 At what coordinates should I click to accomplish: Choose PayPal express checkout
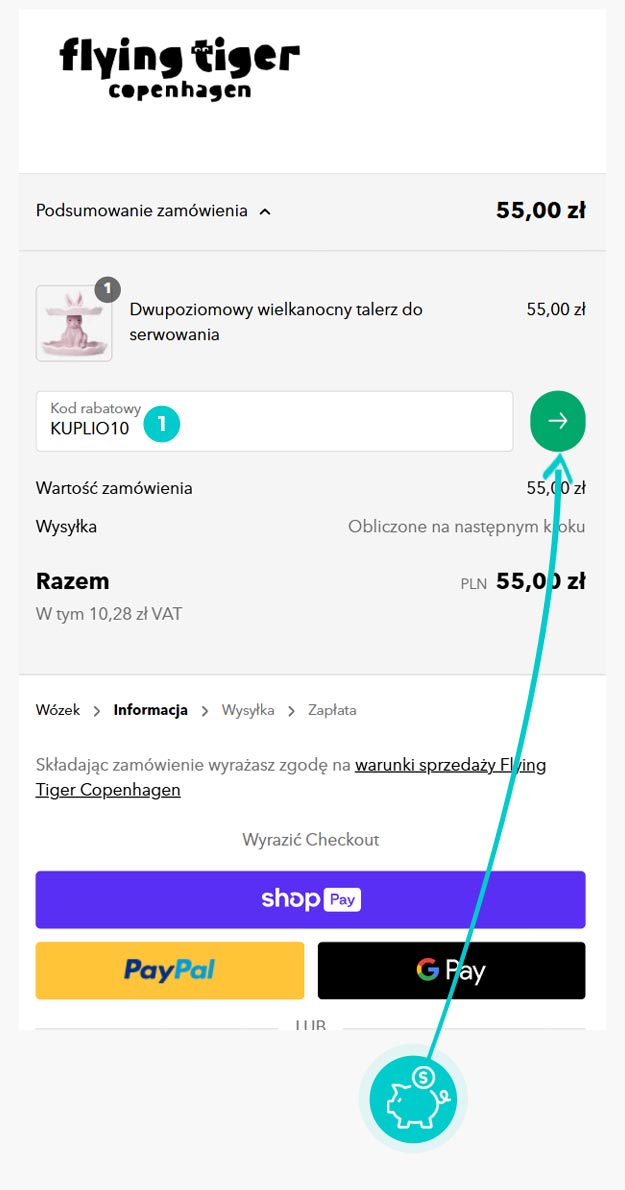[169, 970]
